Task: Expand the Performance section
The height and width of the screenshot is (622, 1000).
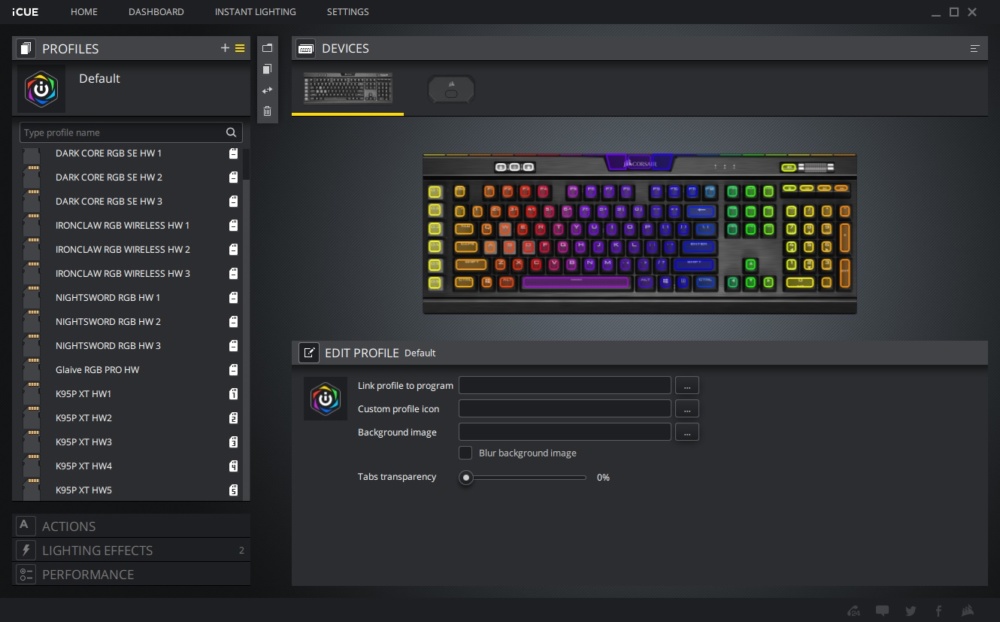Action: (131, 574)
